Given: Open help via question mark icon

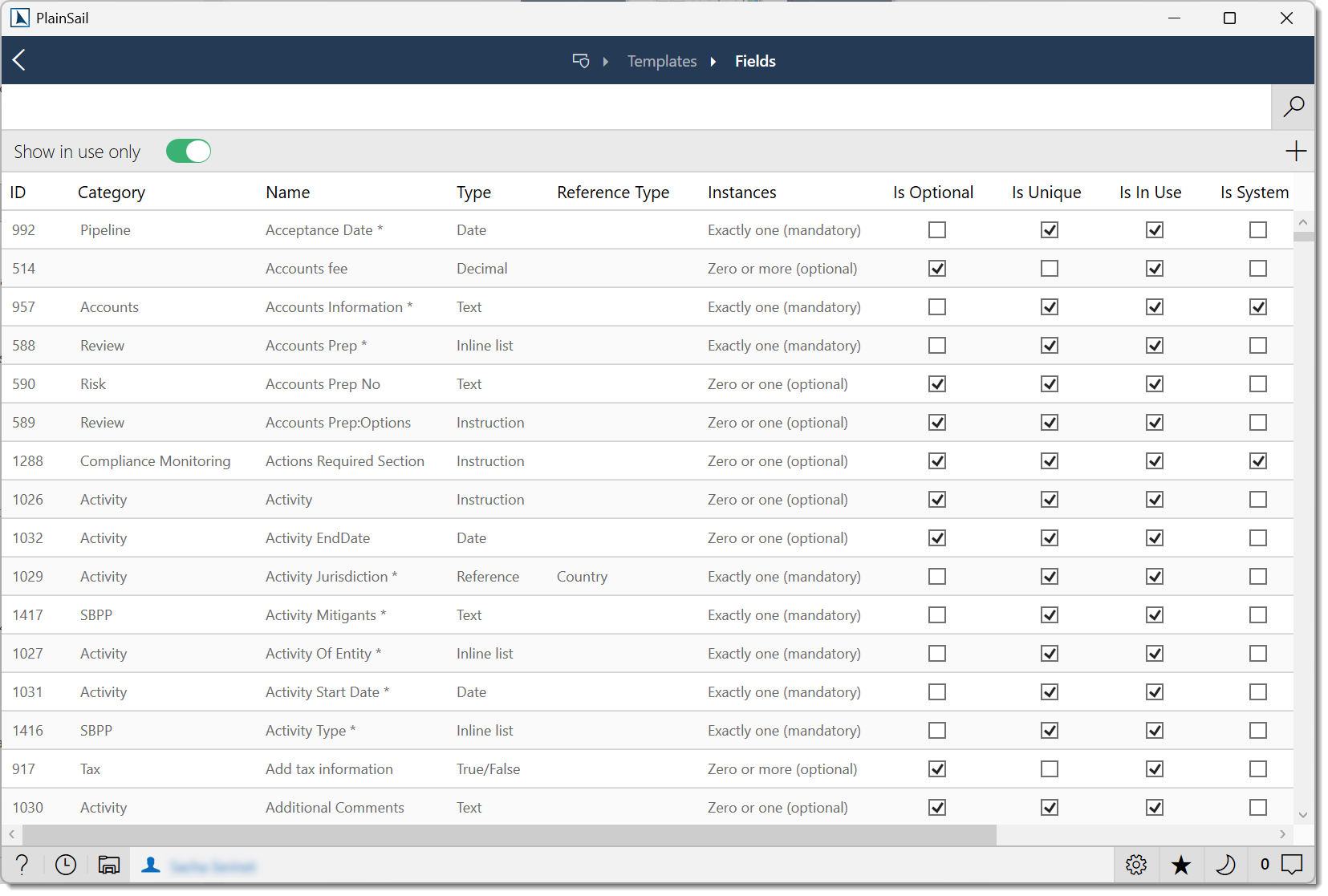Looking at the screenshot, I should [22, 865].
